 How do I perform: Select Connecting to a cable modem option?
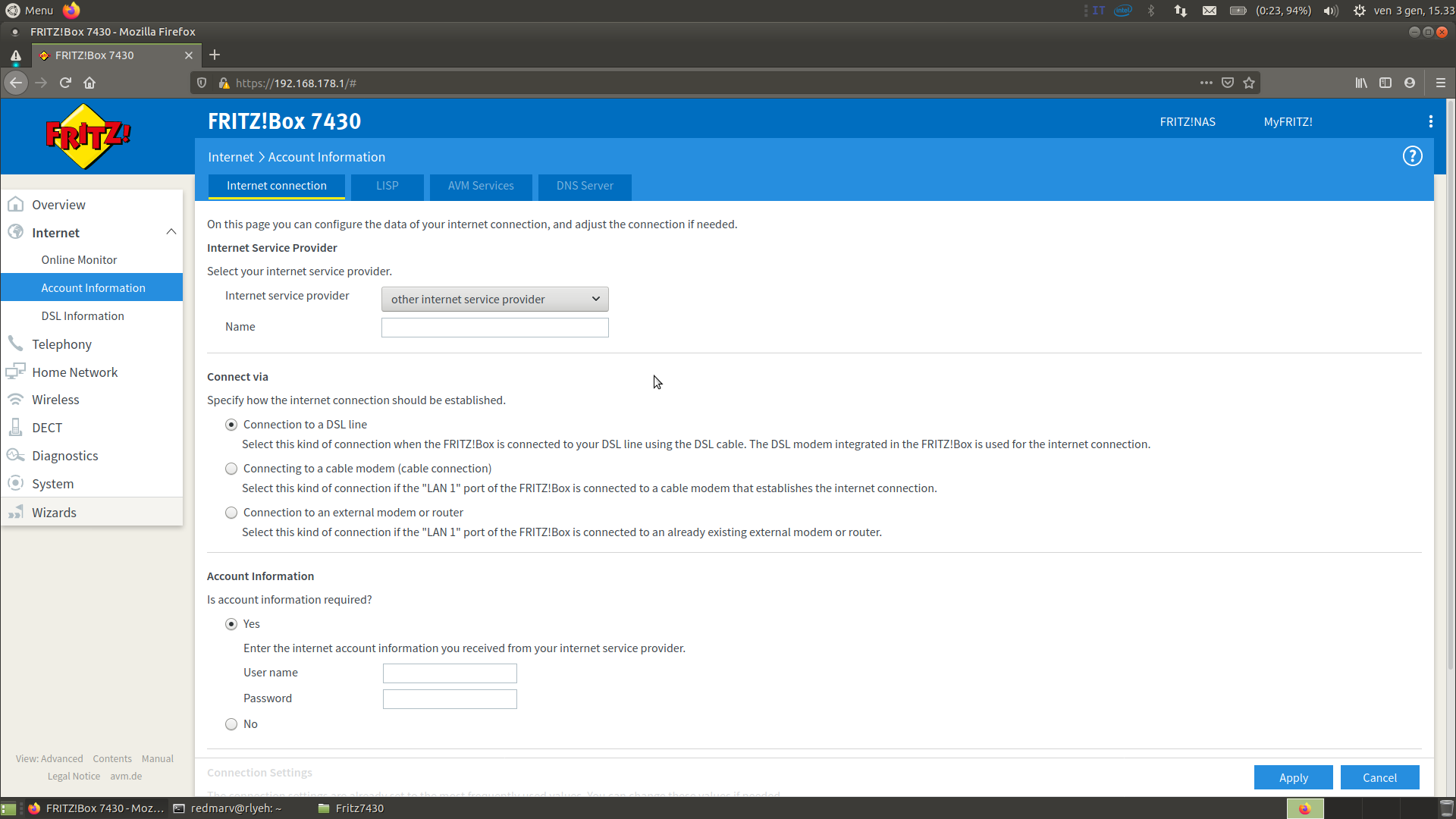pos(231,469)
